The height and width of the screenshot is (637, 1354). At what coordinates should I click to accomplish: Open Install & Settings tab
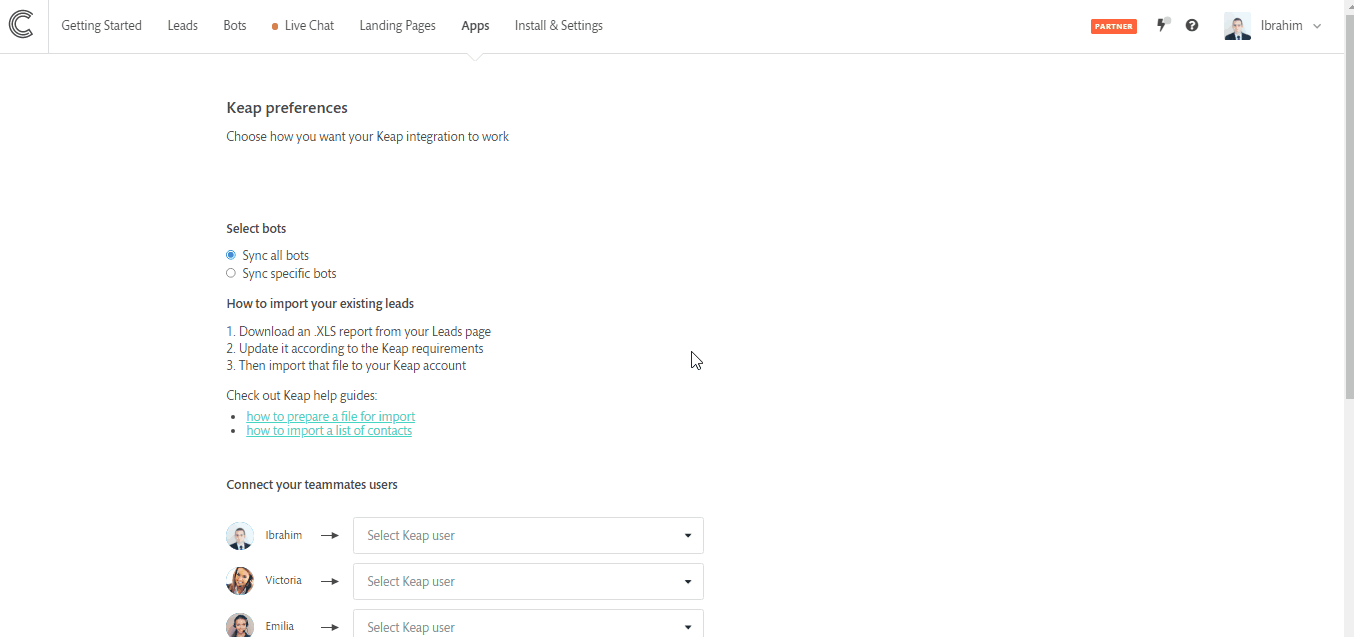(x=558, y=26)
